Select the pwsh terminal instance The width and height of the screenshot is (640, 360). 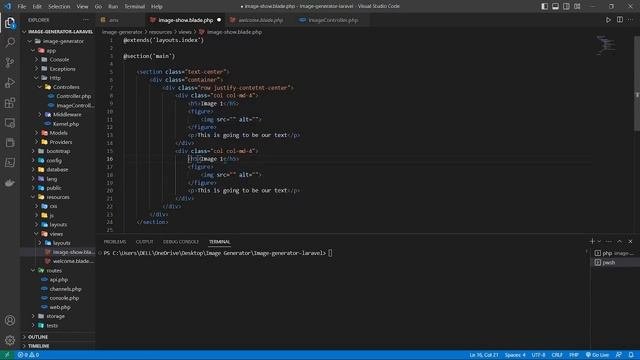[x=615, y=262]
